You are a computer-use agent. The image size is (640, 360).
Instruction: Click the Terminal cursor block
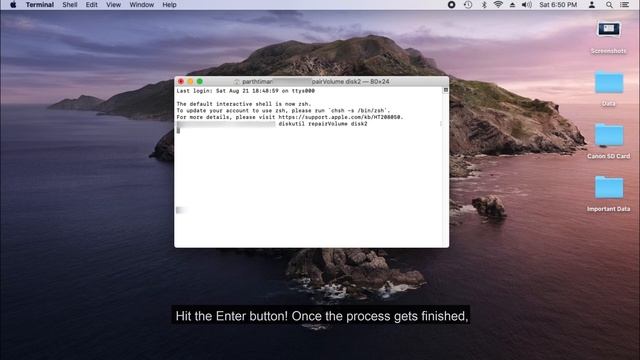tap(178, 131)
